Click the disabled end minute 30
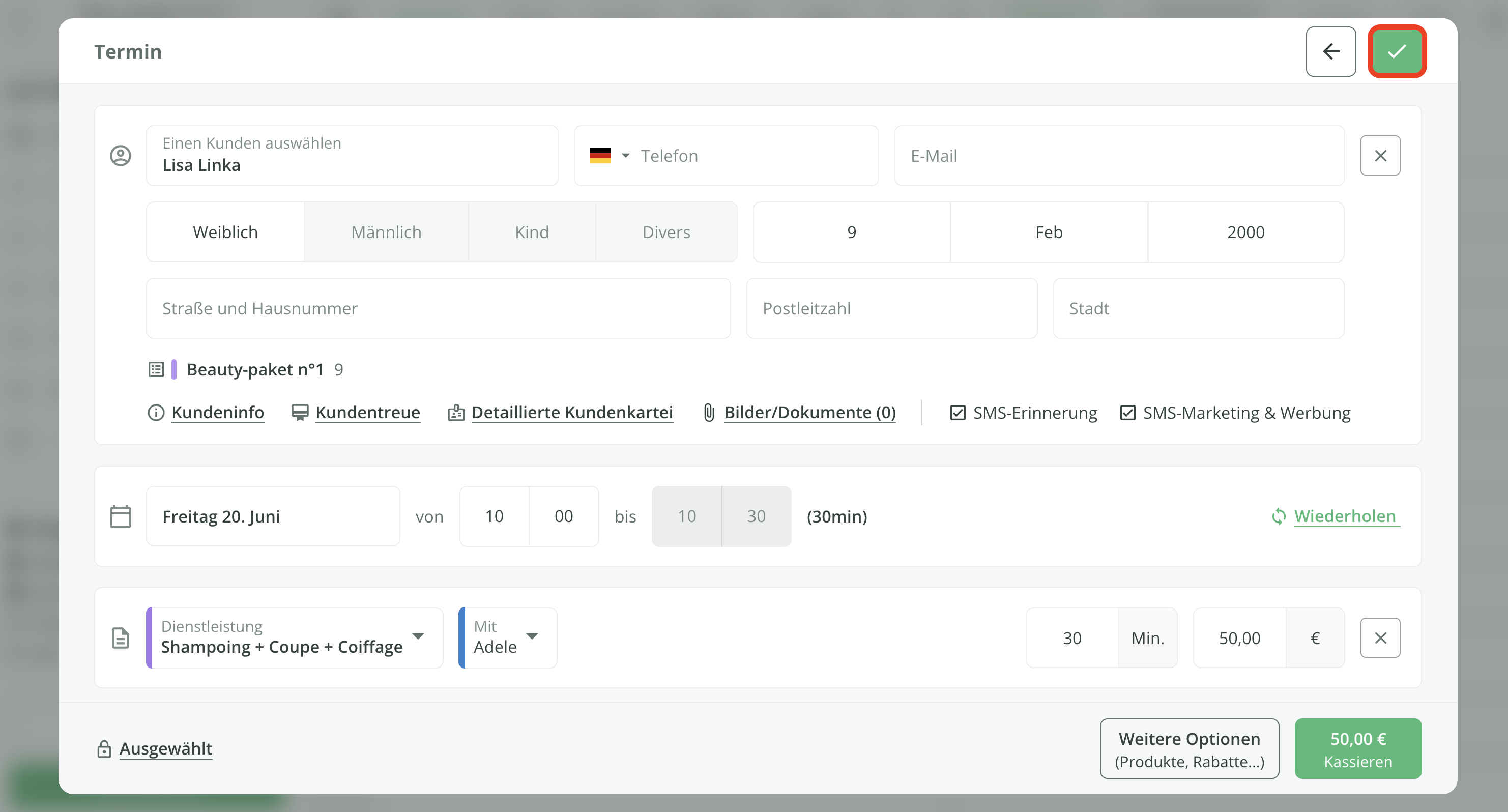The image size is (1508, 812). [x=757, y=516]
